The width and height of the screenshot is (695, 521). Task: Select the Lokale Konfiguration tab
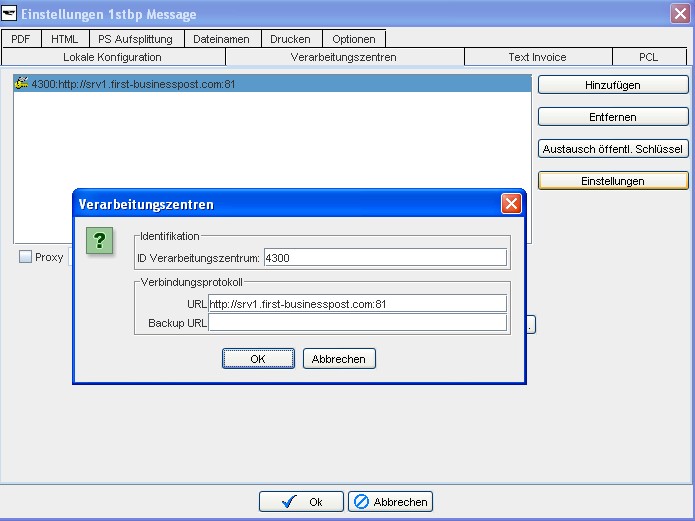(x=113, y=57)
